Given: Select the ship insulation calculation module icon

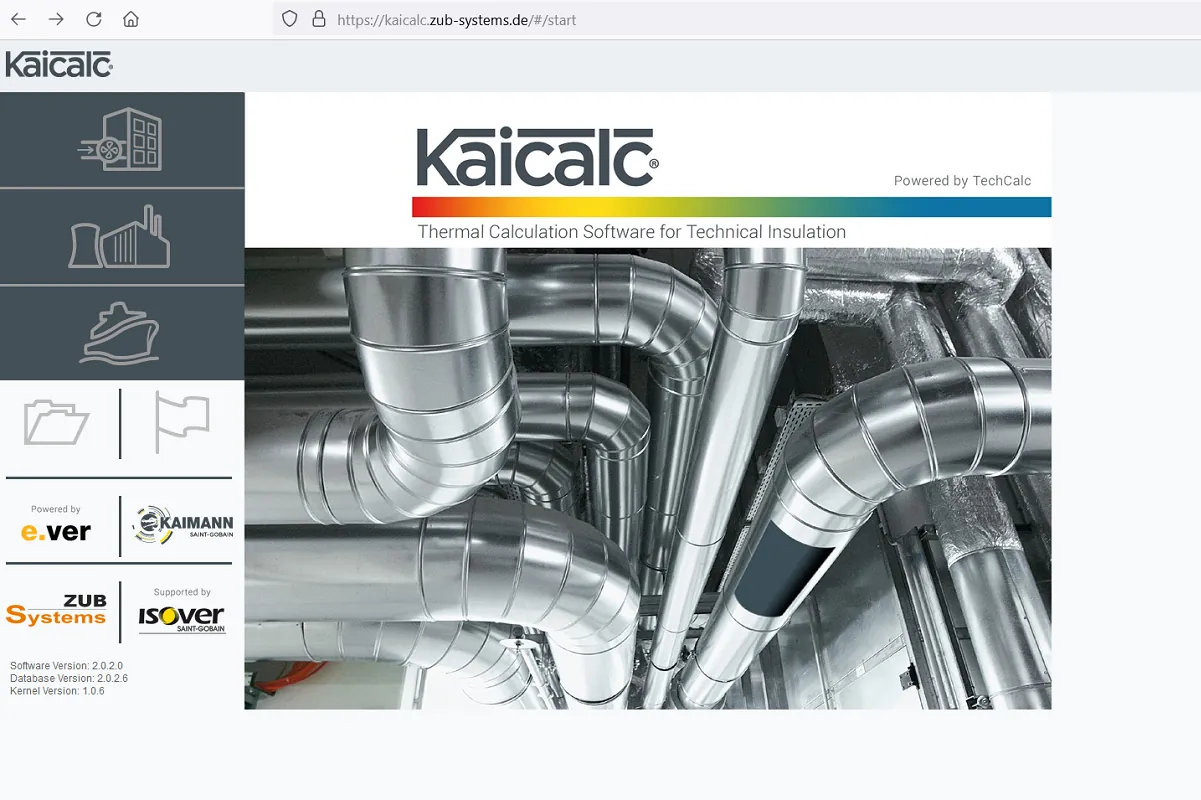Looking at the screenshot, I should point(122,332).
